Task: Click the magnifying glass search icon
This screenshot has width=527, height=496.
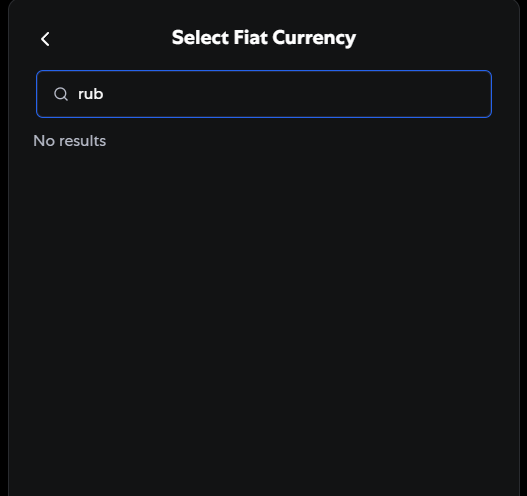Action: coord(61,94)
